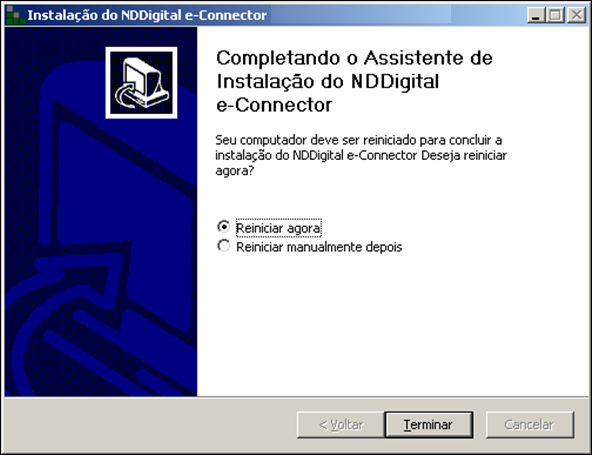The width and height of the screenshot is (592, 455).
Task: Click the 'Instalação do NDDigital e-Connector' title text
Action: [147, 15]
